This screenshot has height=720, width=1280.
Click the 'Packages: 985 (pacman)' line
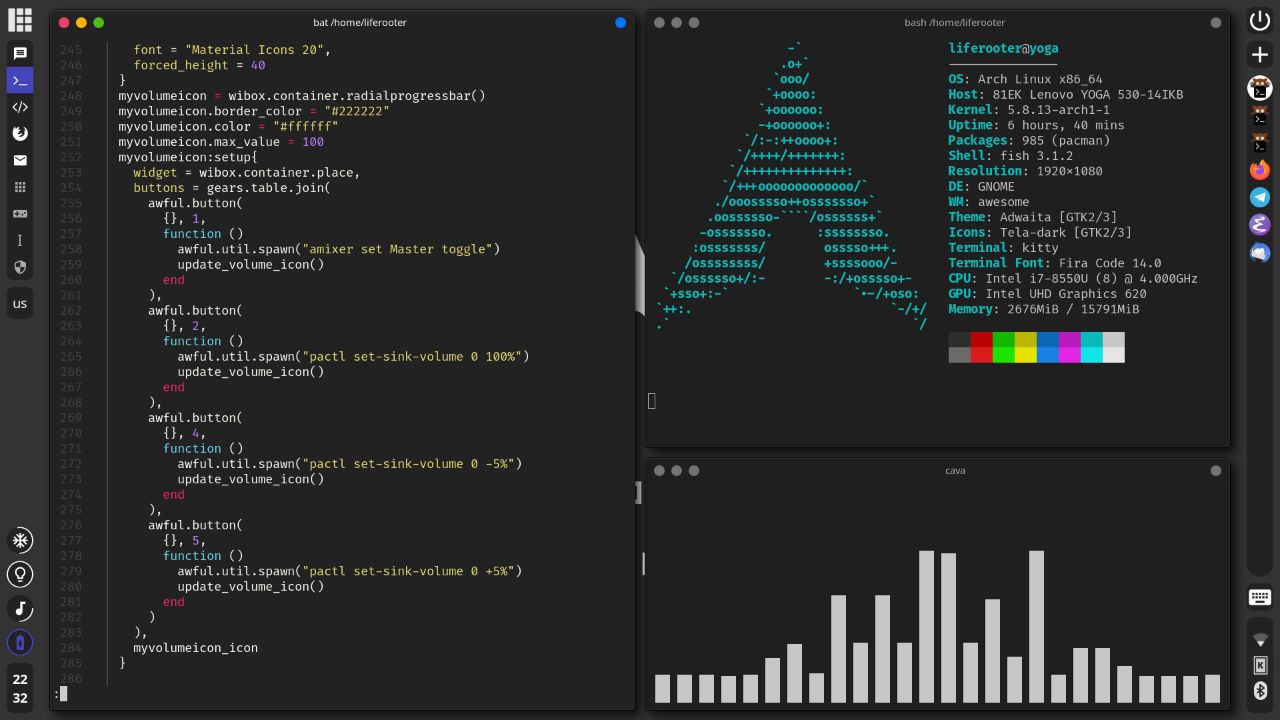[1029, 140]
